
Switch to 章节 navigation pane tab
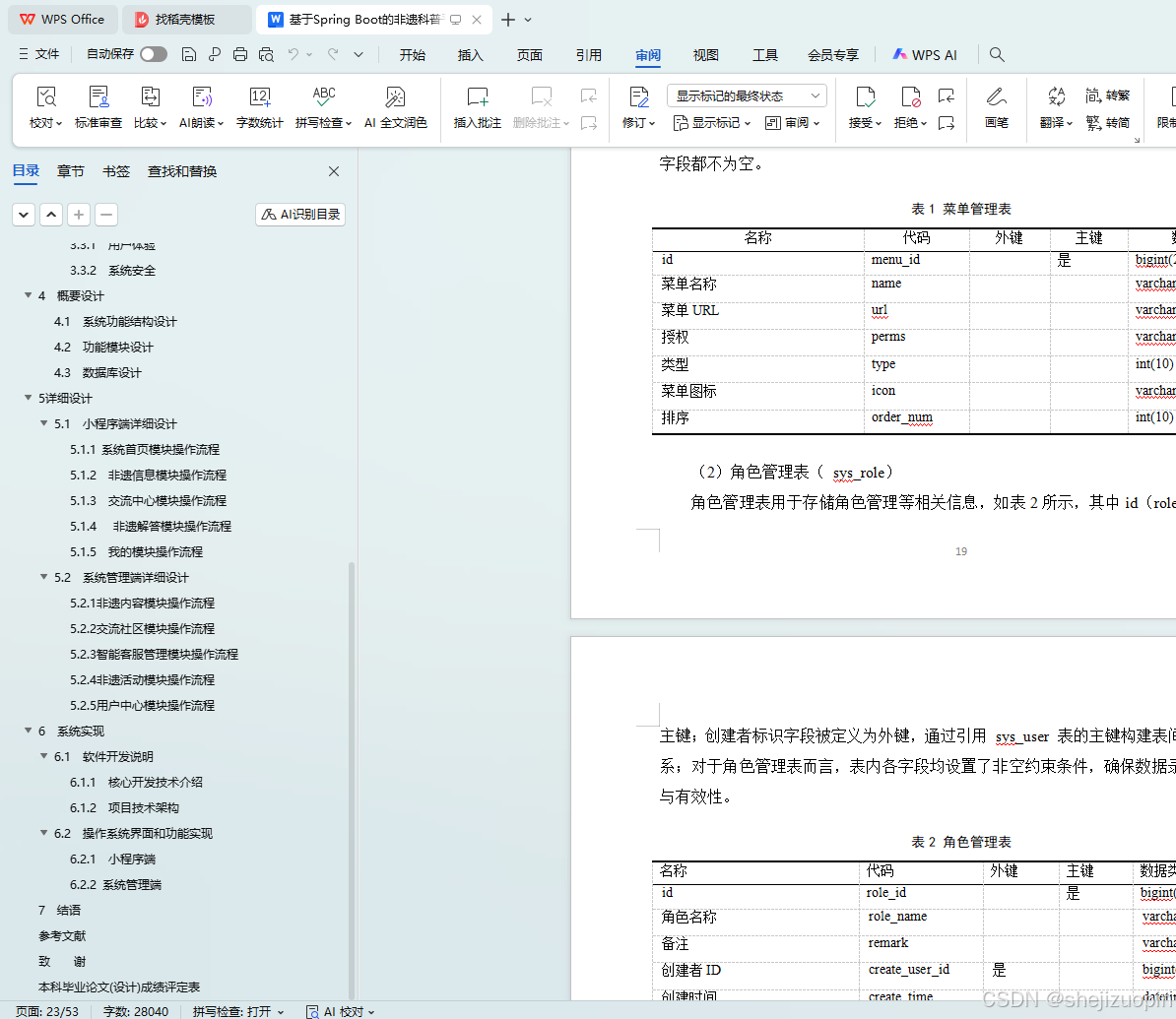[71, 171]
